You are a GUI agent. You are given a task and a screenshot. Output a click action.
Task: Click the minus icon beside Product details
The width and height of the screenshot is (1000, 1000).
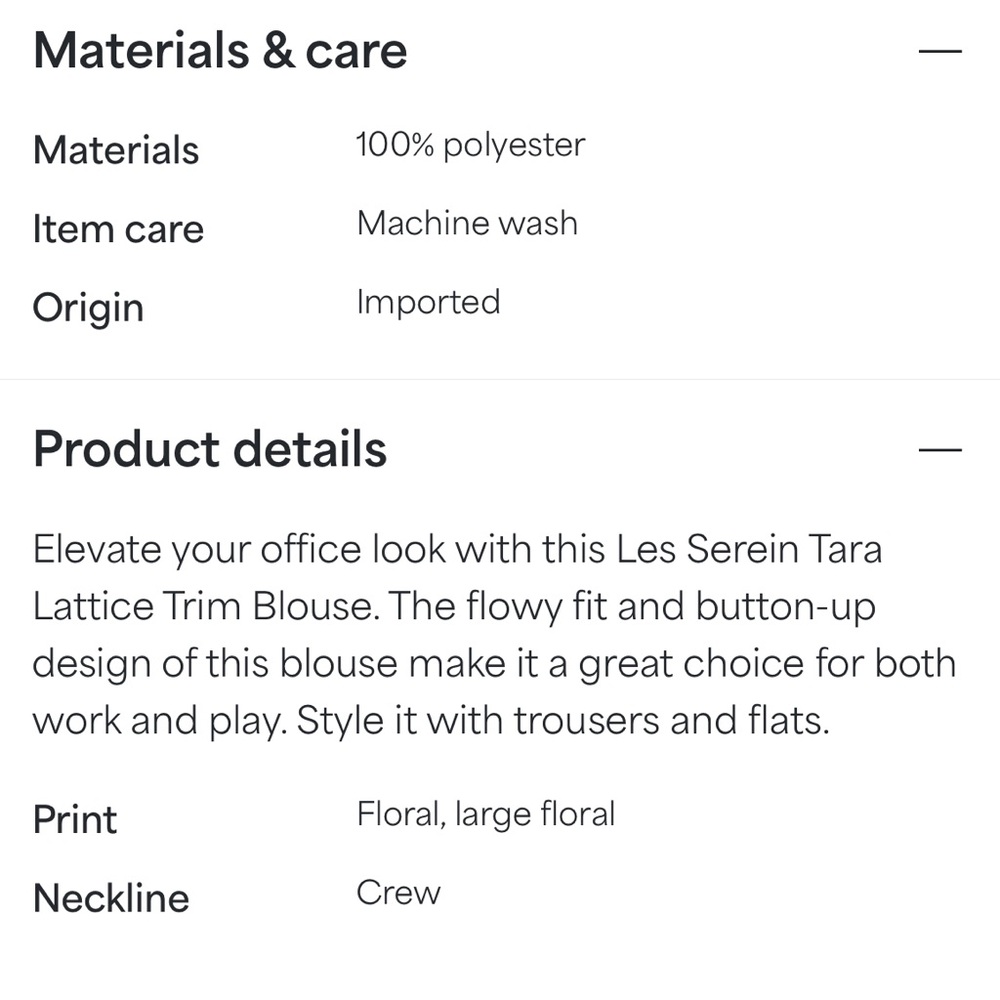pyautogui.click(x=941, y=447)
